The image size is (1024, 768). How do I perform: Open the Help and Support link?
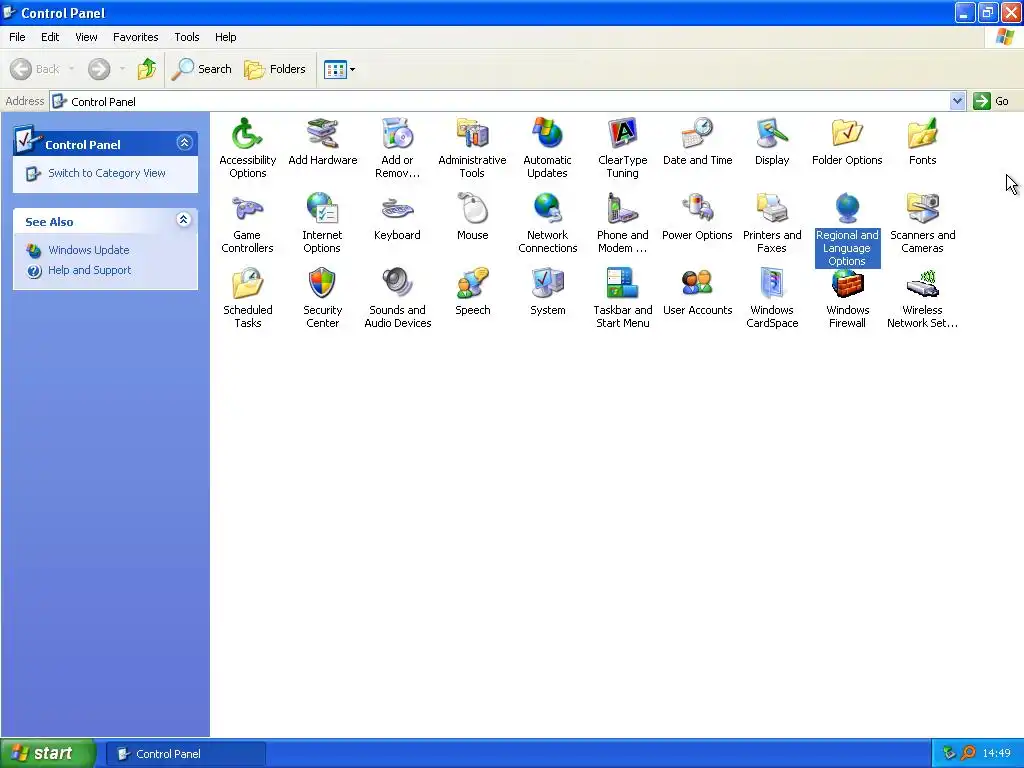pos(89,270)
